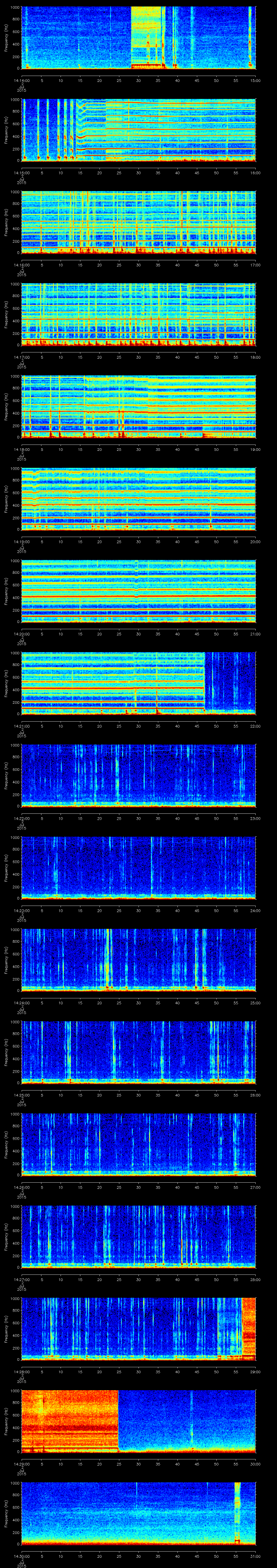Click the 2015 year label below 14:23:00
This screenshot has width=277, height=1568.
pyautogui.click(x=22, y=920)
